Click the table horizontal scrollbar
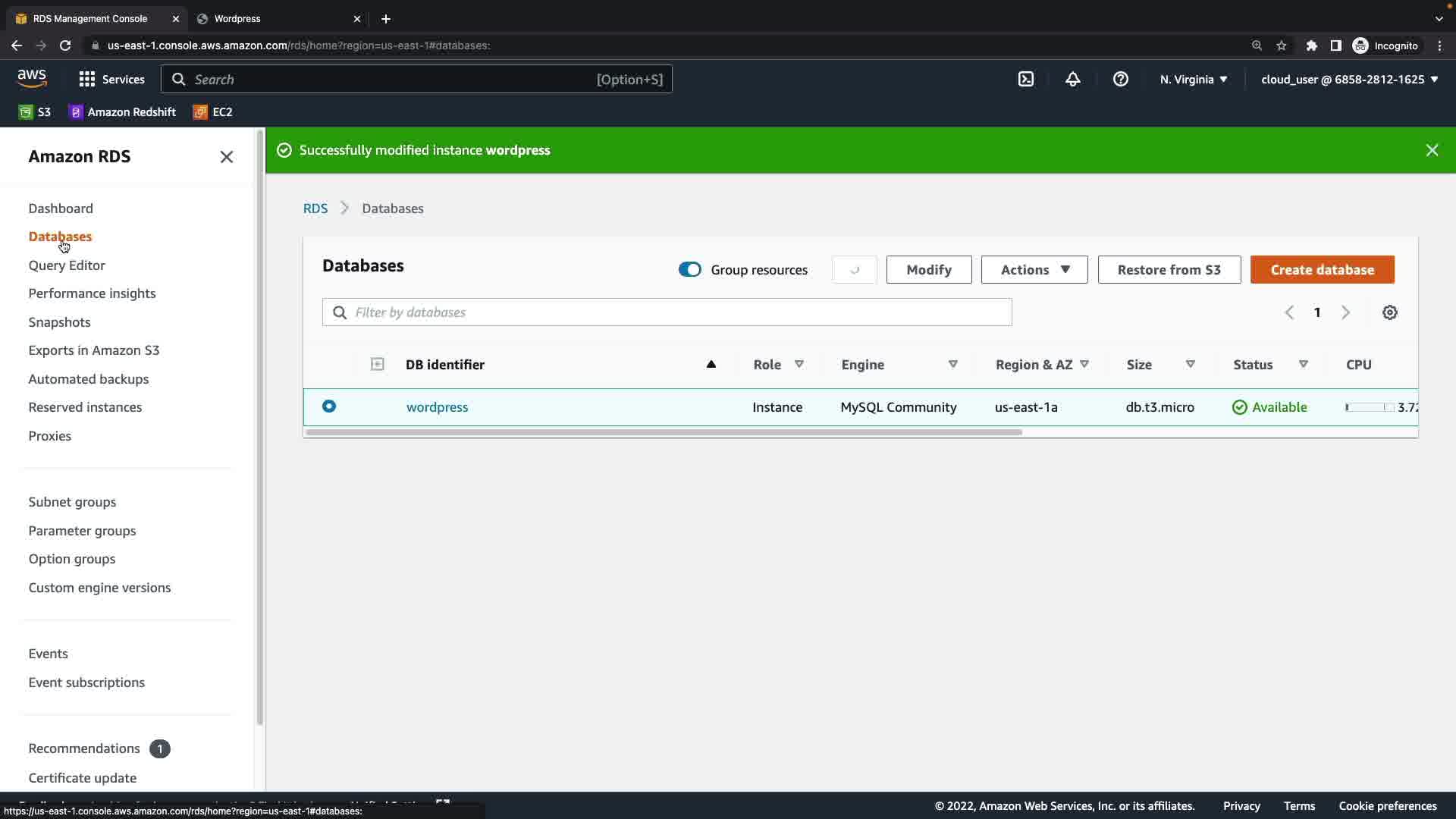 [x=664, y=432]
